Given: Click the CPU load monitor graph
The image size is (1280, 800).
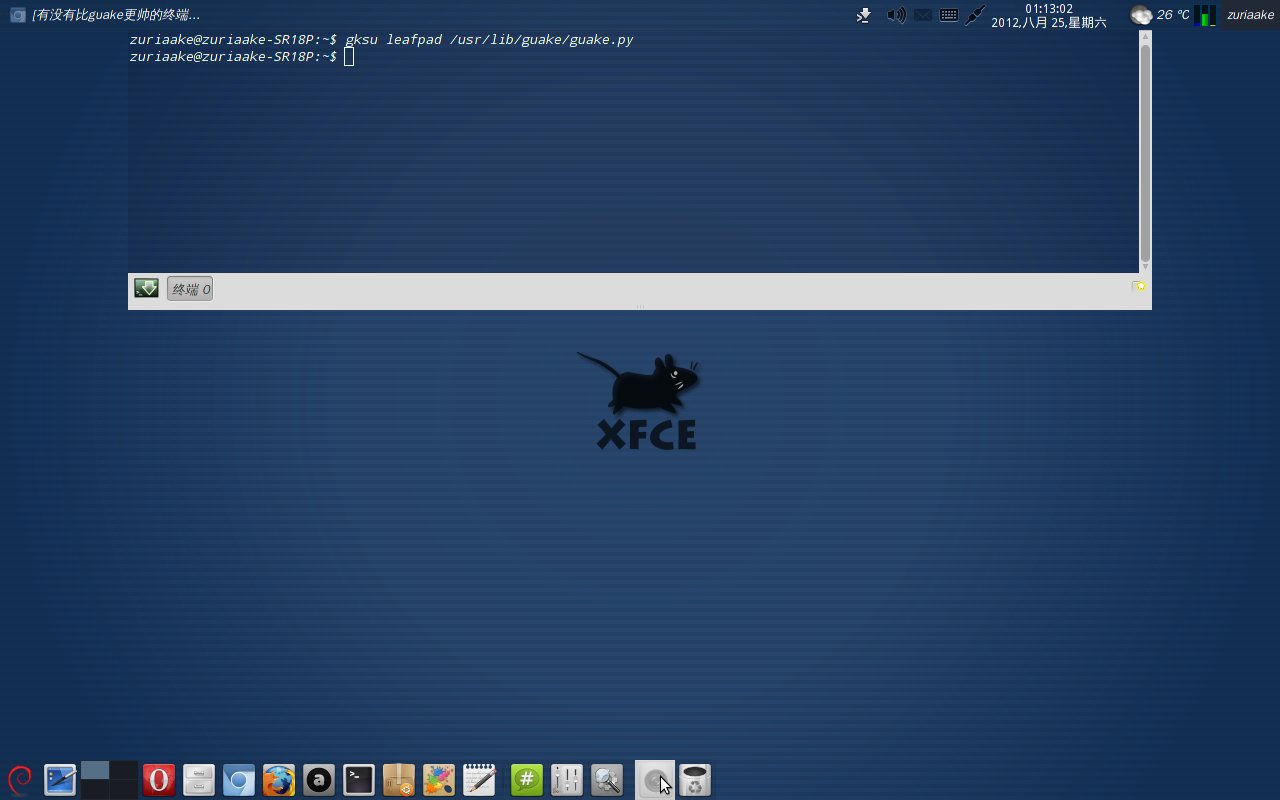Looking at the screenshot, I should (x=1205, y=15).
